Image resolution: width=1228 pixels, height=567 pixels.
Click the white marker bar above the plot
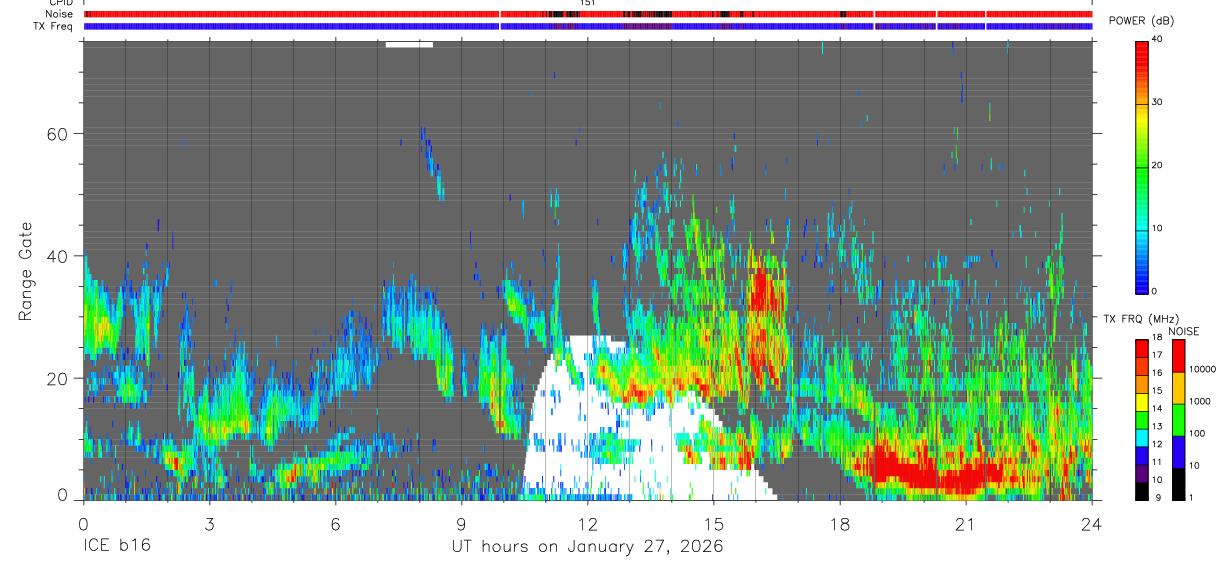(409, 44)
